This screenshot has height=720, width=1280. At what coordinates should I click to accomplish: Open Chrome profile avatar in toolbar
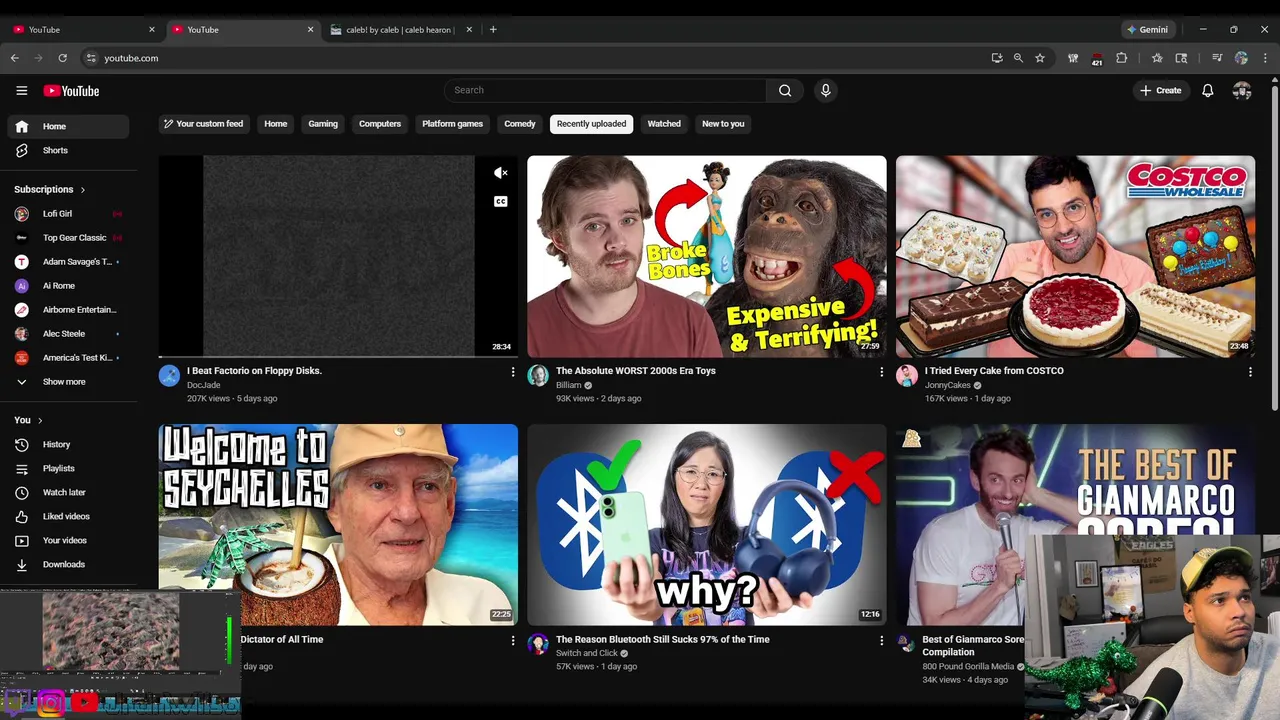click(x=1241, y=58)
